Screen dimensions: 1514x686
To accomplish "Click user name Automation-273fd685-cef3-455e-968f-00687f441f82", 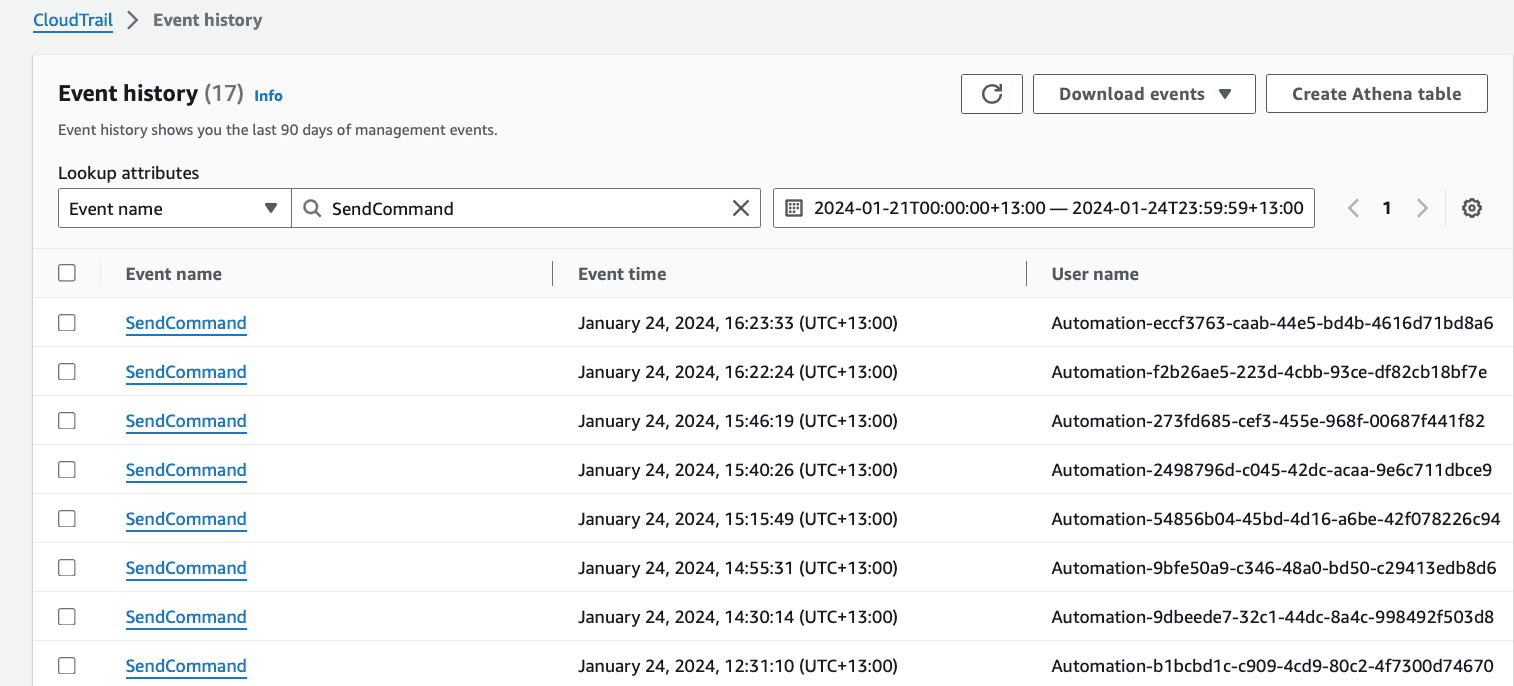I will [x=1268, y=421].
